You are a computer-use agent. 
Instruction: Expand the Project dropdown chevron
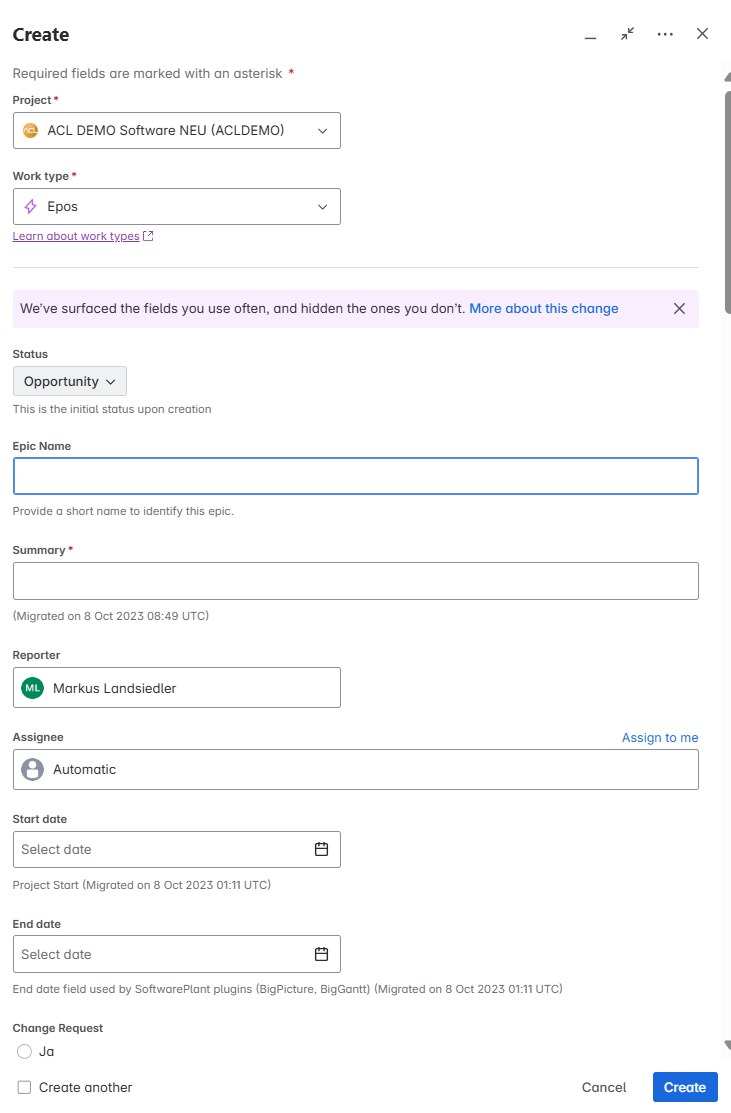click(322, 131)
